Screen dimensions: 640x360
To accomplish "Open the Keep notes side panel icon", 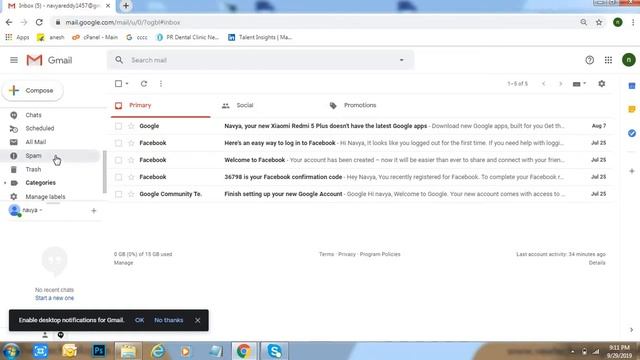I will 631,109.
